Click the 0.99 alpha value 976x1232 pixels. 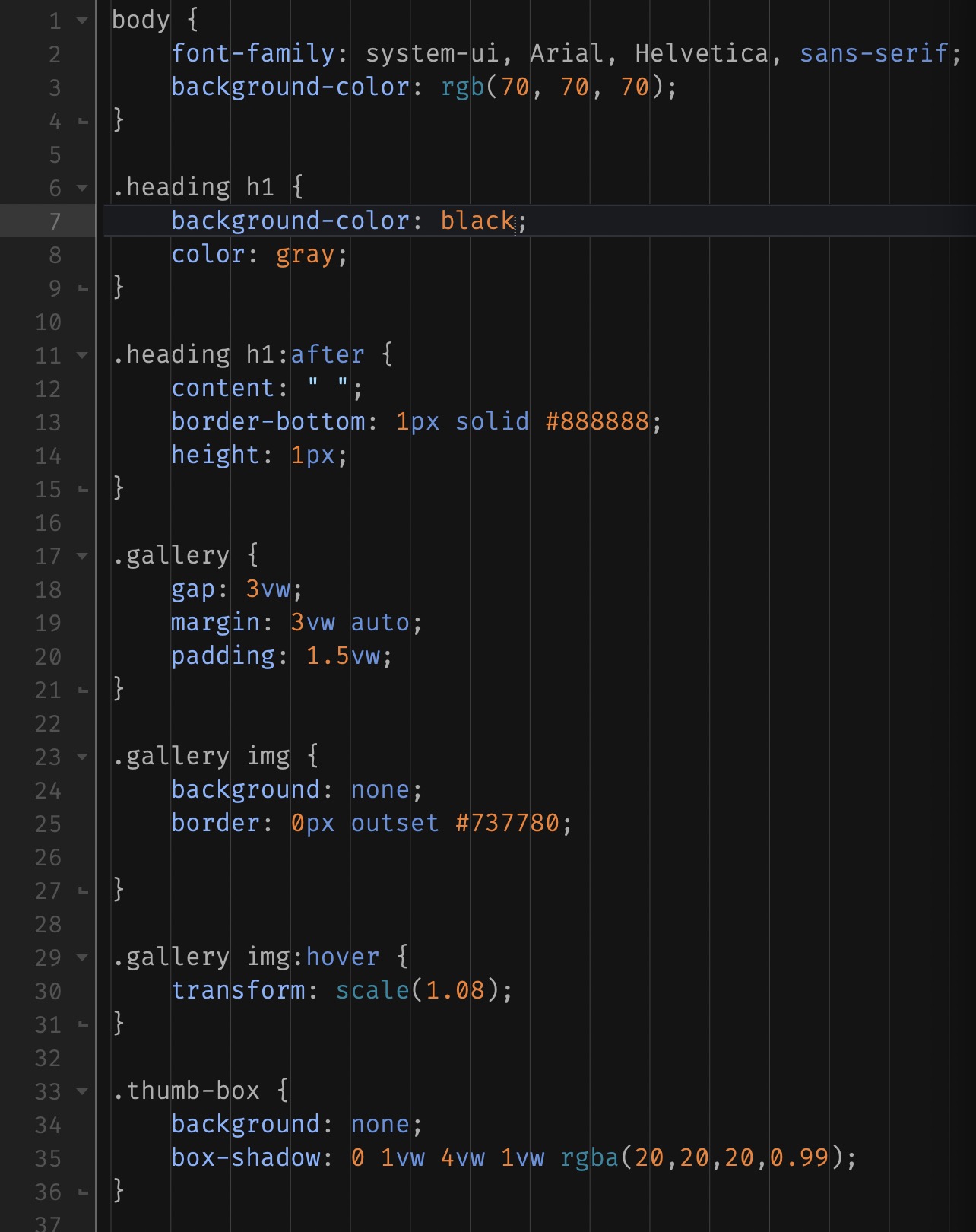799,1157
